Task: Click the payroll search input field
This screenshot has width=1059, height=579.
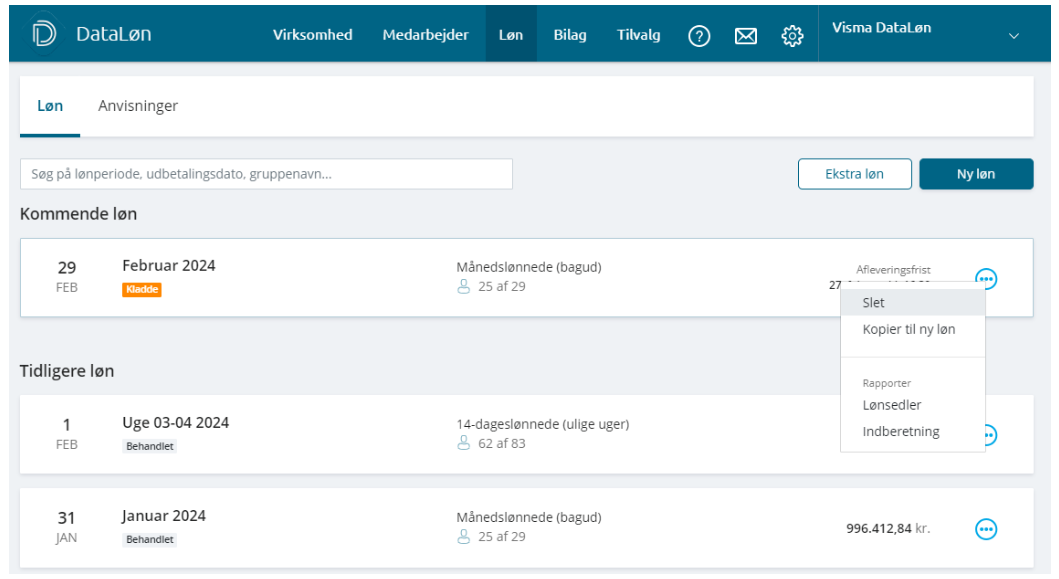Action: pos(266,174)
